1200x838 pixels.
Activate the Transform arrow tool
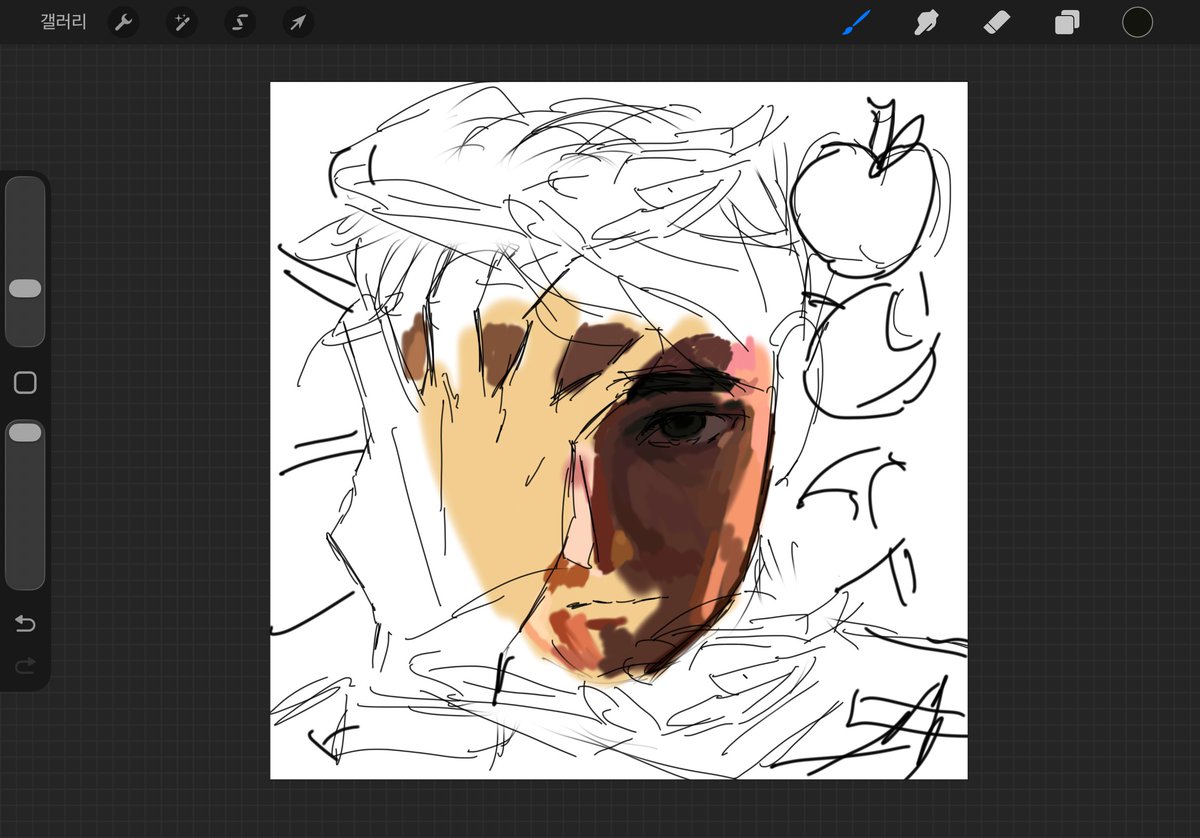pos(298,22)
